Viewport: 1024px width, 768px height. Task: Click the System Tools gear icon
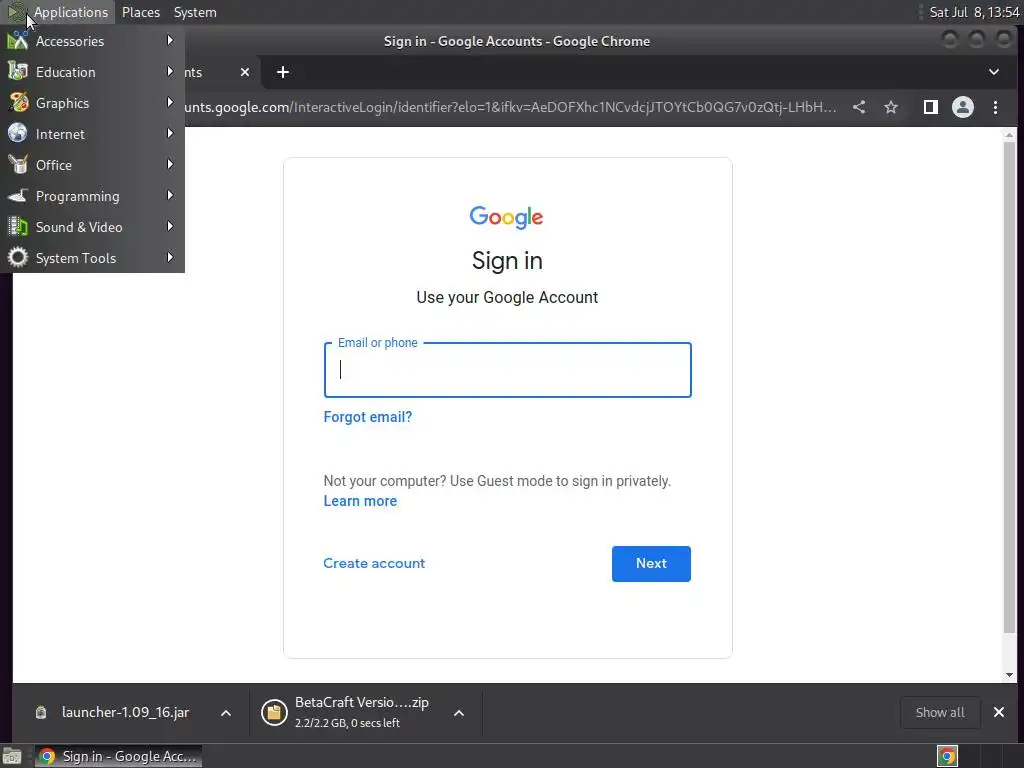(18, 257)
